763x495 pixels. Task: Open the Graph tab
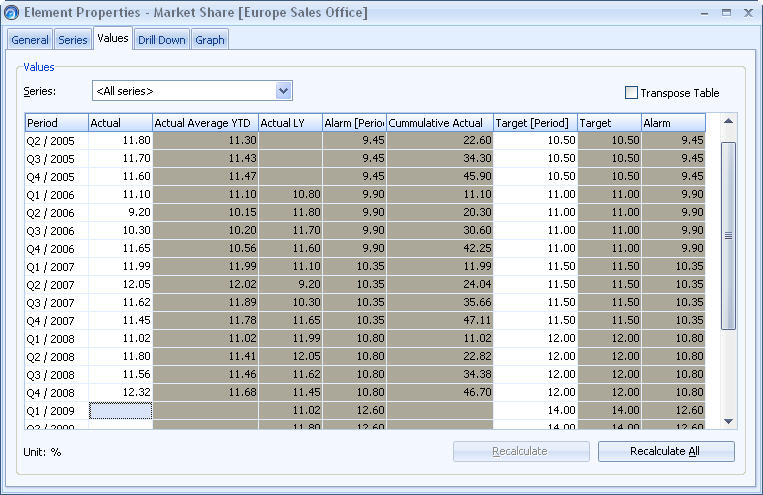210,40
